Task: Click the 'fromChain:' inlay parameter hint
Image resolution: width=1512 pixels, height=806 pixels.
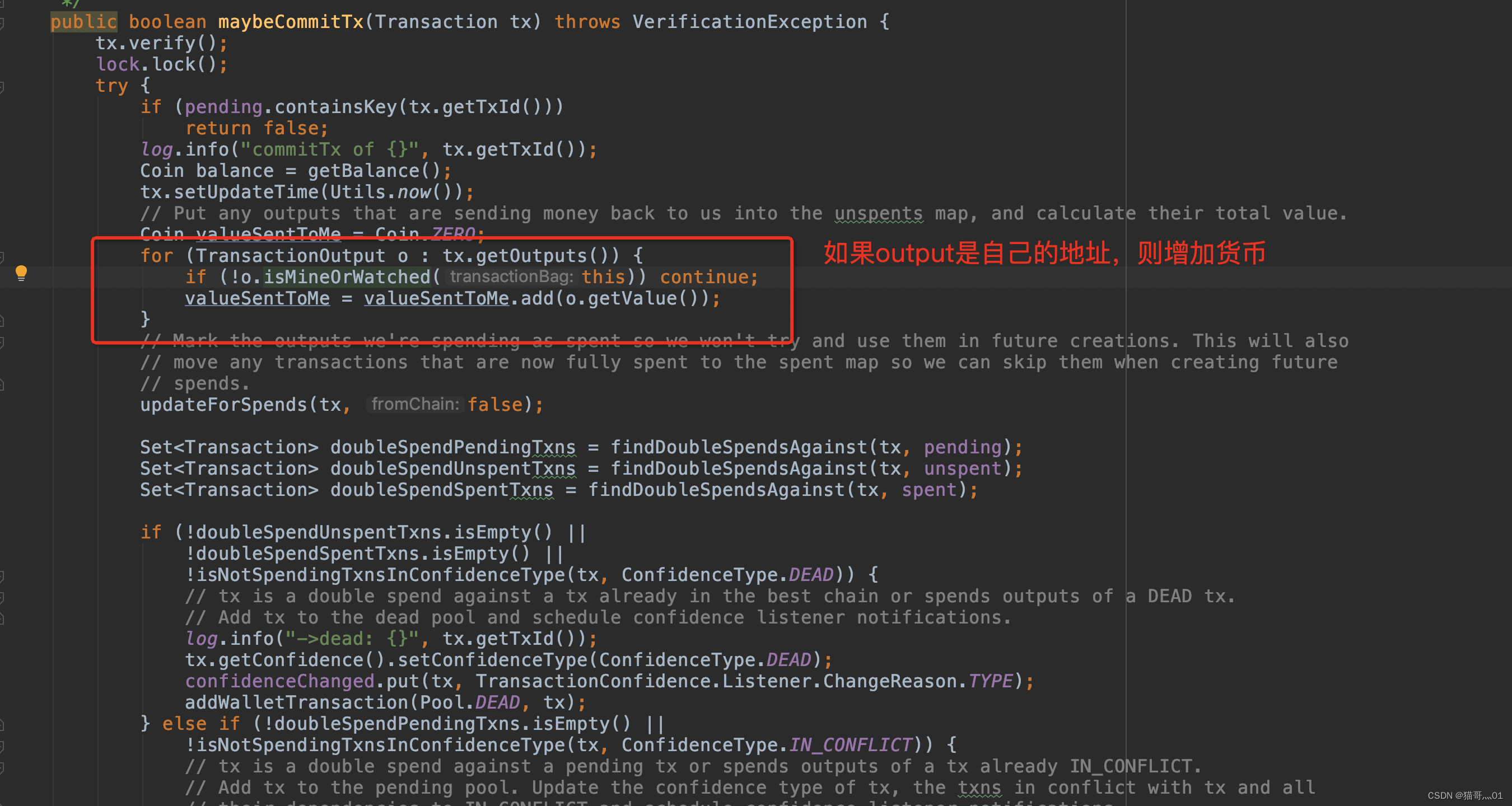Action: (414, 404)
